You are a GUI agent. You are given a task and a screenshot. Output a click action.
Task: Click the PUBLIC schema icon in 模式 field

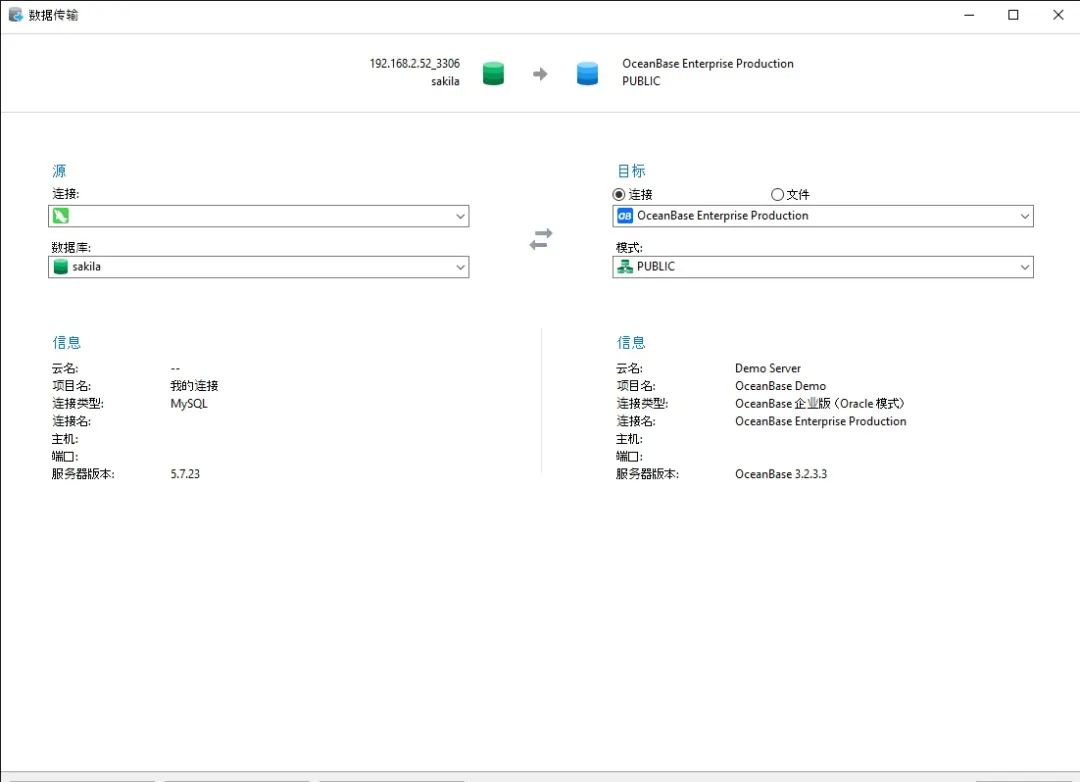pyautogui.click(x=625, y=267)
